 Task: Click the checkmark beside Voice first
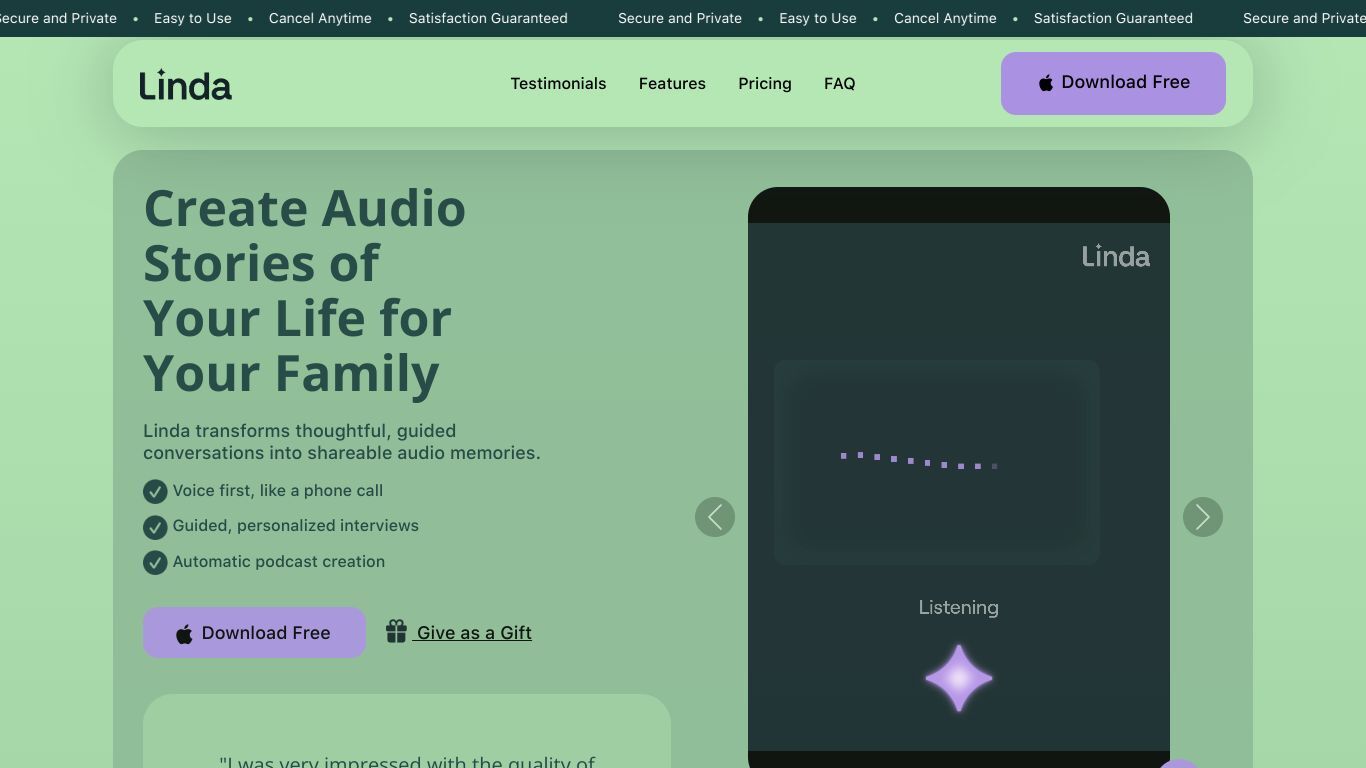pos(155,491)
